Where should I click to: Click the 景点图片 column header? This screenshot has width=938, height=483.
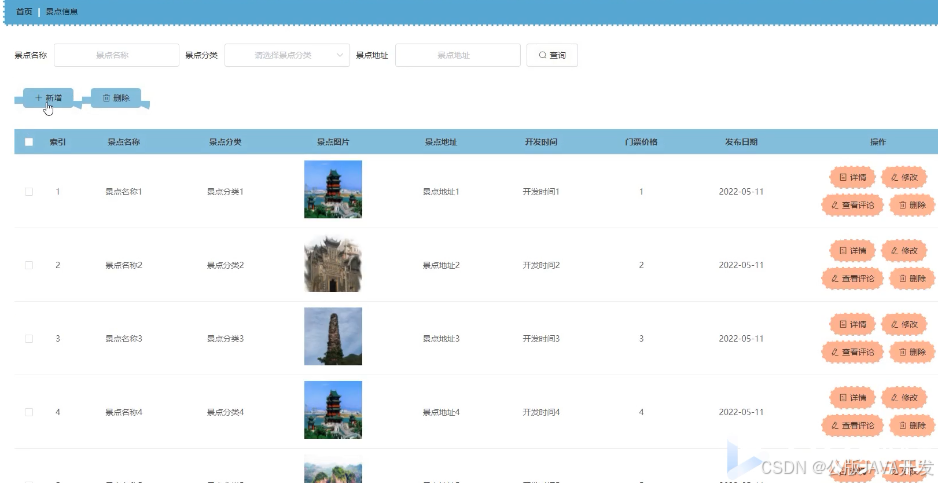pos(333,142)
